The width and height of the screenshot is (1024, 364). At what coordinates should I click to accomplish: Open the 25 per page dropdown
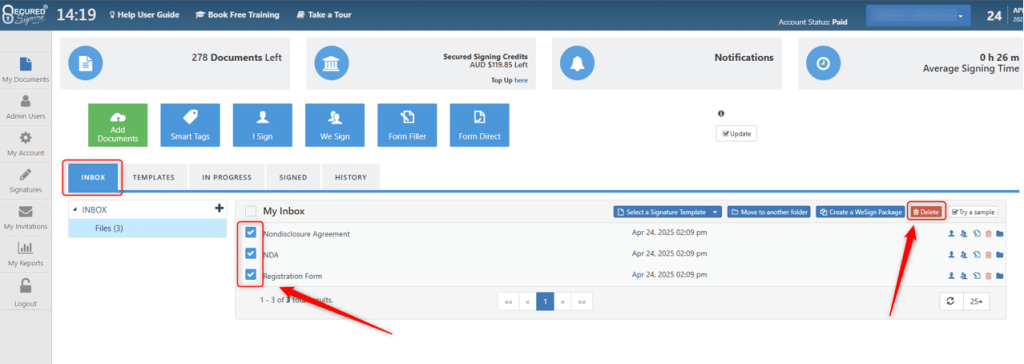[976, 301]
